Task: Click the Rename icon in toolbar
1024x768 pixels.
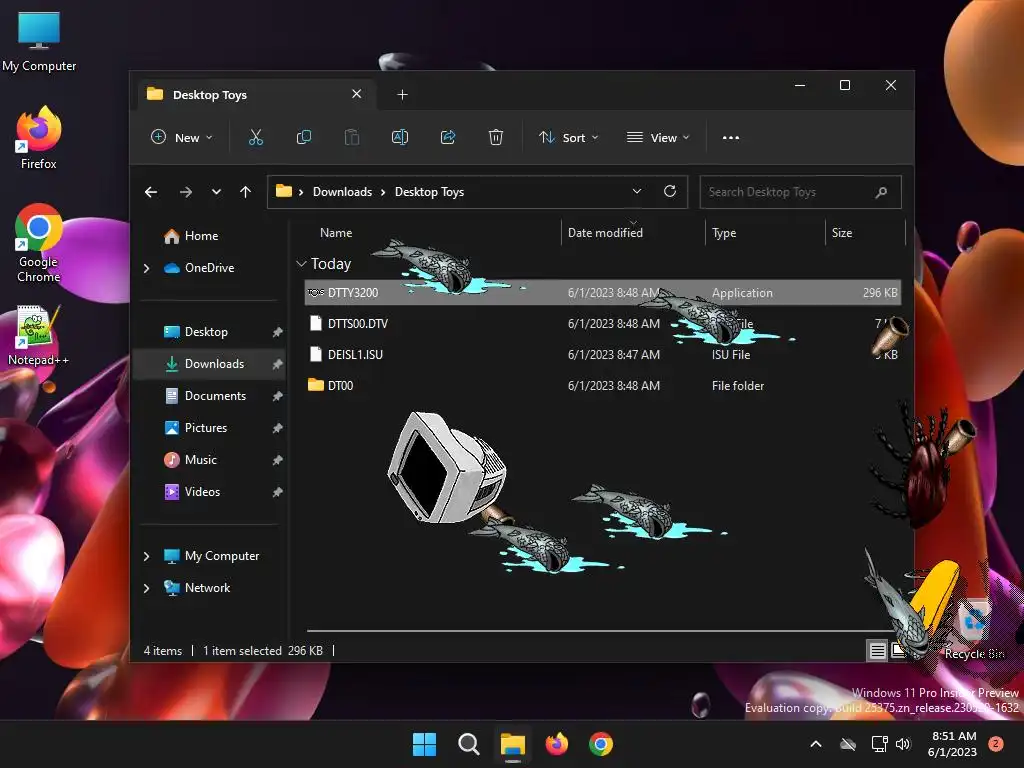Action: pos(400,137)
